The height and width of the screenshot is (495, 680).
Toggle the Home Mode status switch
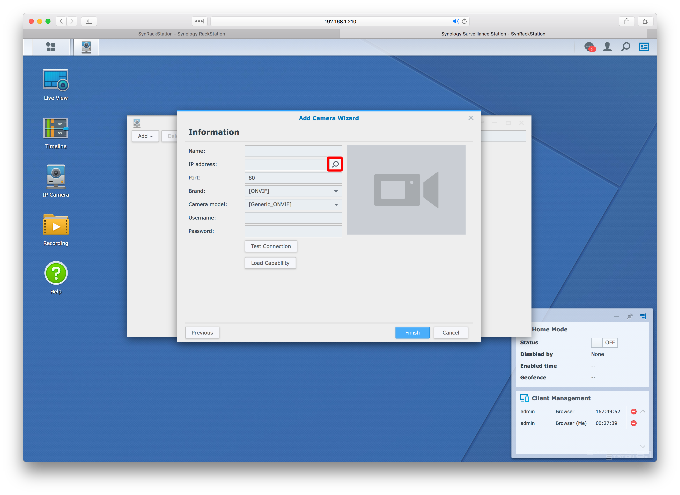tap(606, 342)
